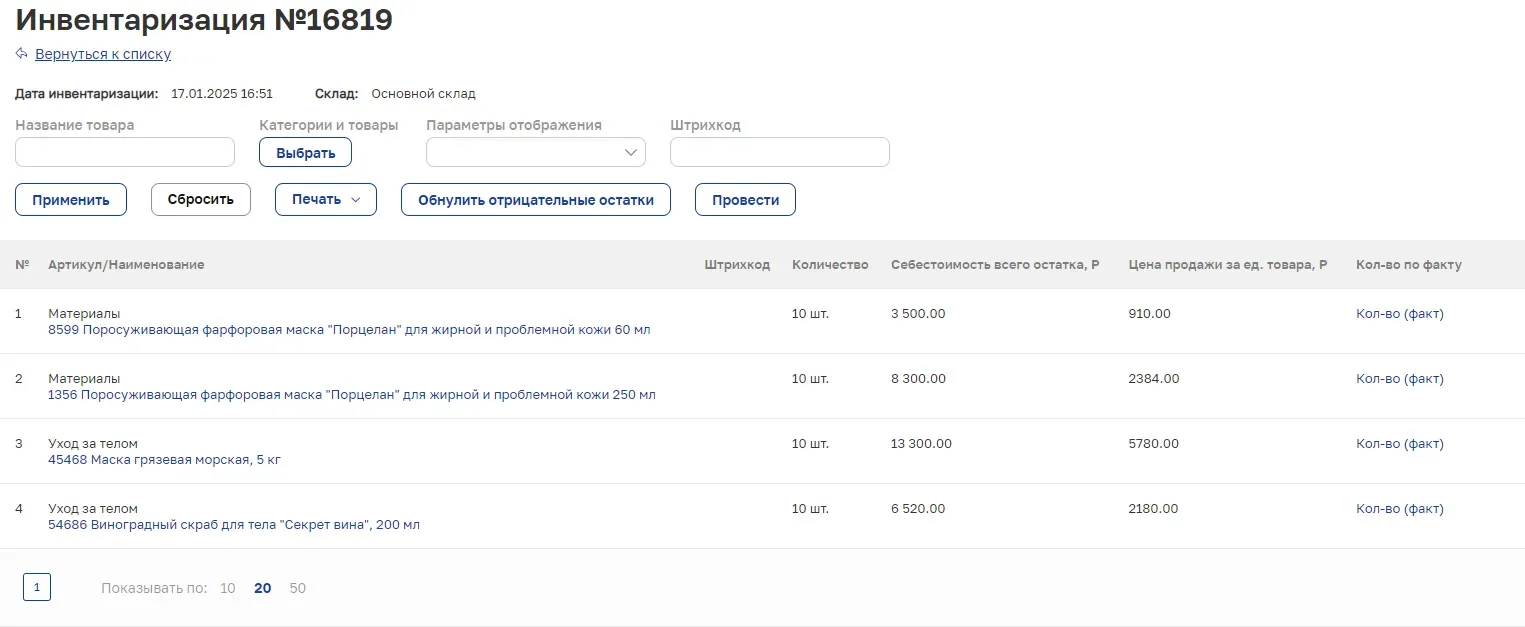Click 'Кол-во (факт)' in row 1

[1400, 314]
